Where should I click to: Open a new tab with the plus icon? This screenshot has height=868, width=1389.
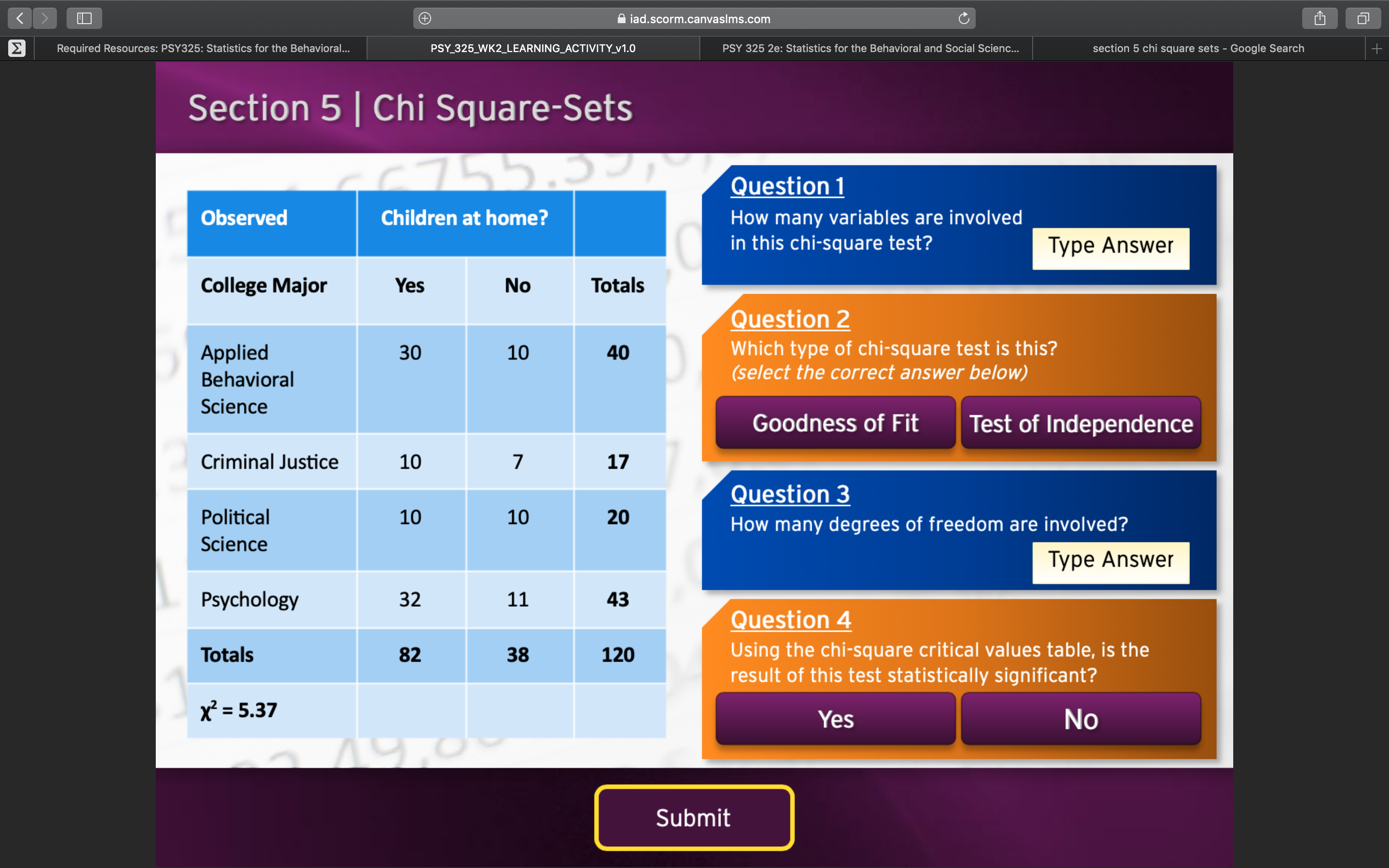pos(1377,48)
